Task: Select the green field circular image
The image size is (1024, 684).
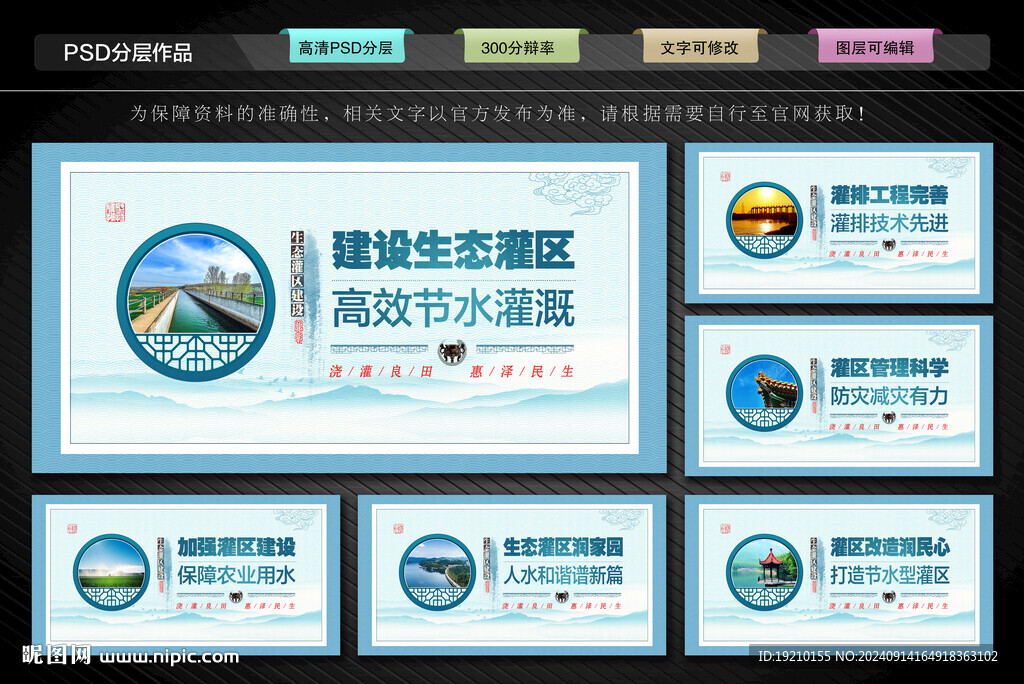Action: 111,572
